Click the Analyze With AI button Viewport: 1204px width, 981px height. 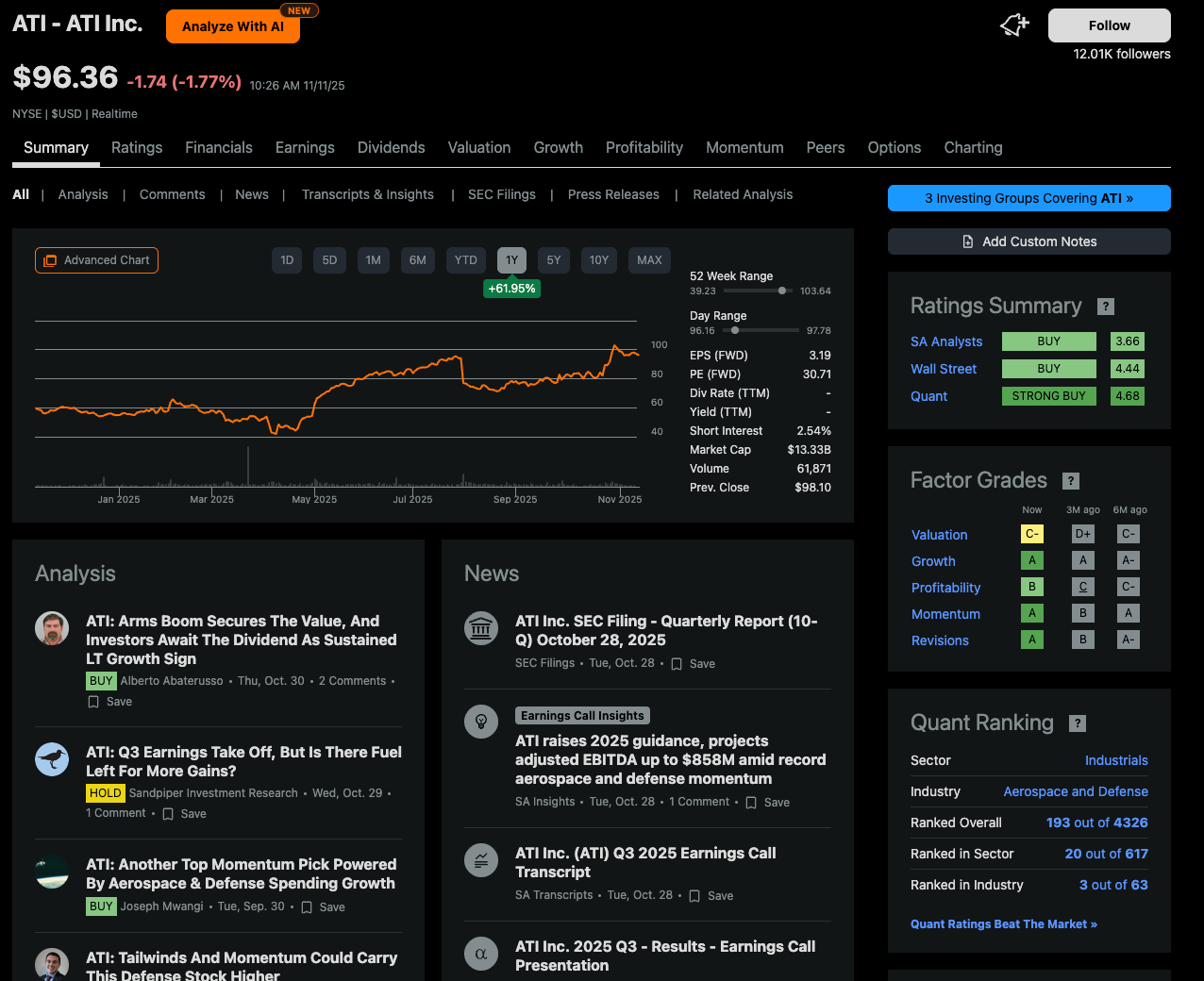[233, 26]
